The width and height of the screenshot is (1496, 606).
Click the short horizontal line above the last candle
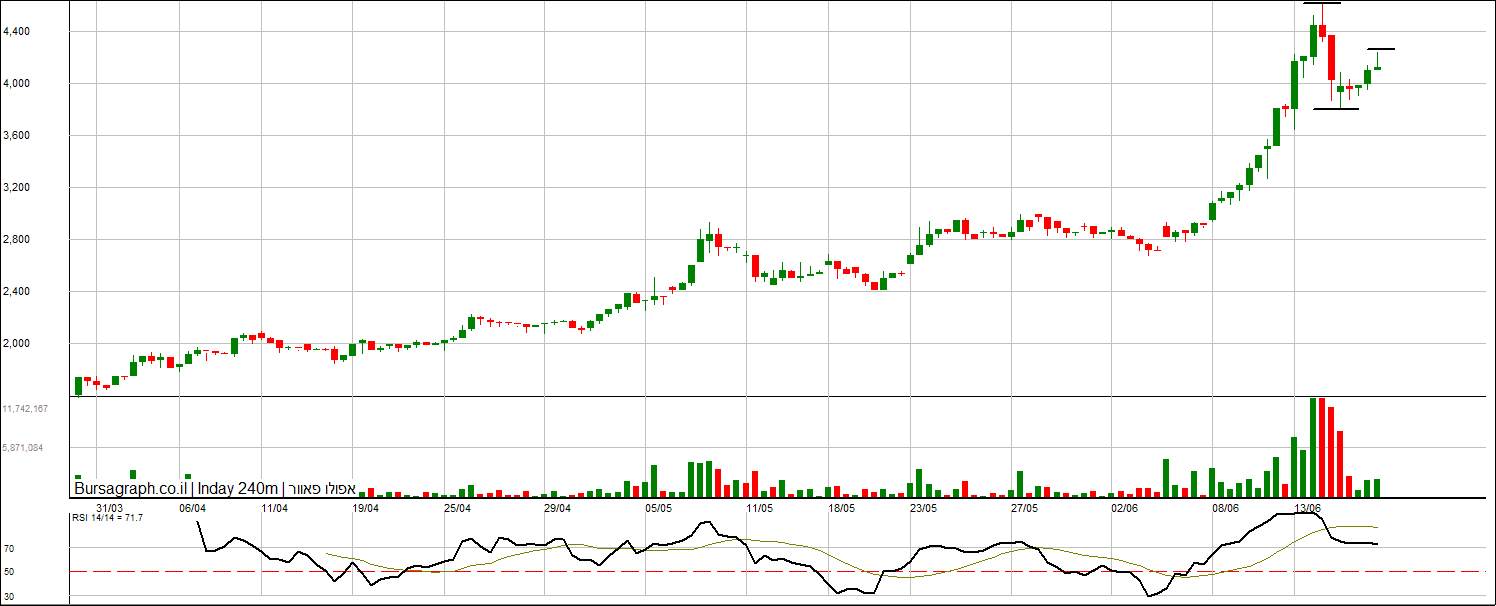[x=1381, y=49]
